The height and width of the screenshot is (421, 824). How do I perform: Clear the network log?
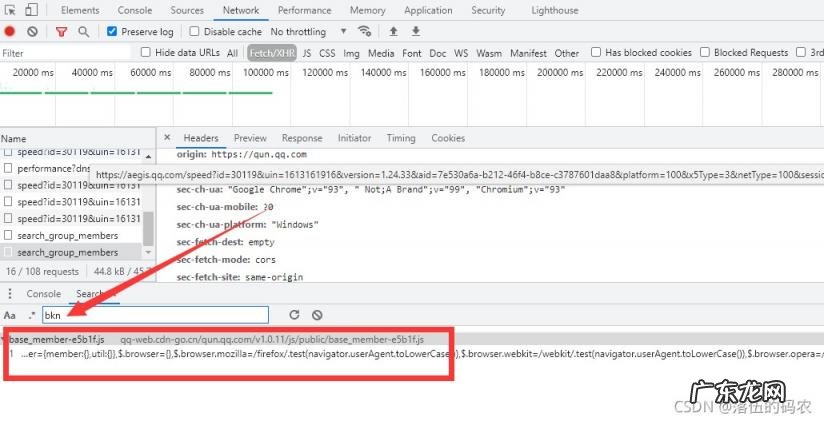click(32, 32)
